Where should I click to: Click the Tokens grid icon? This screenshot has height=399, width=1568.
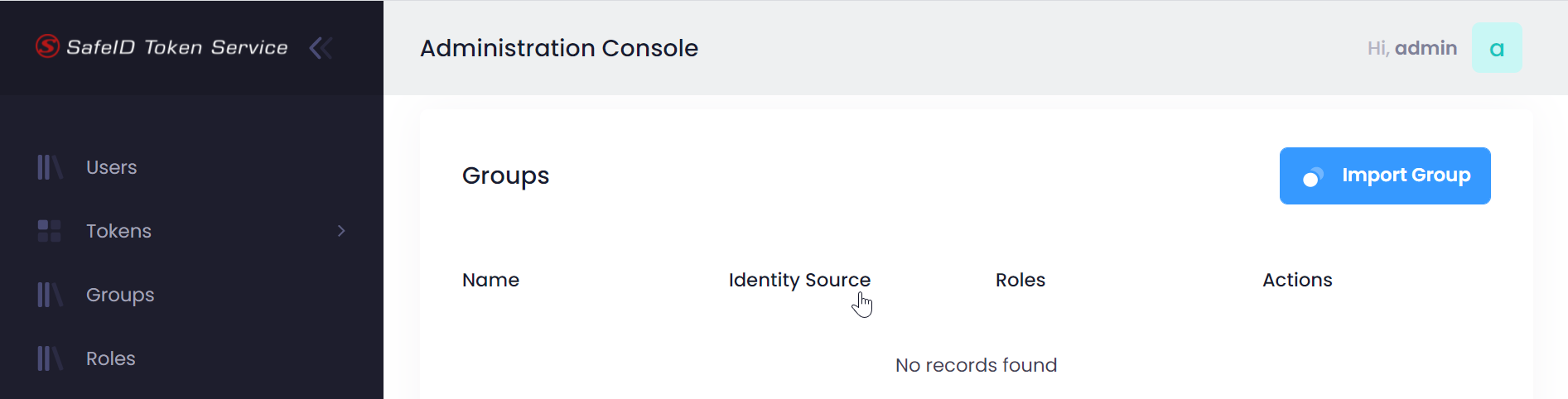click(49, 231)
